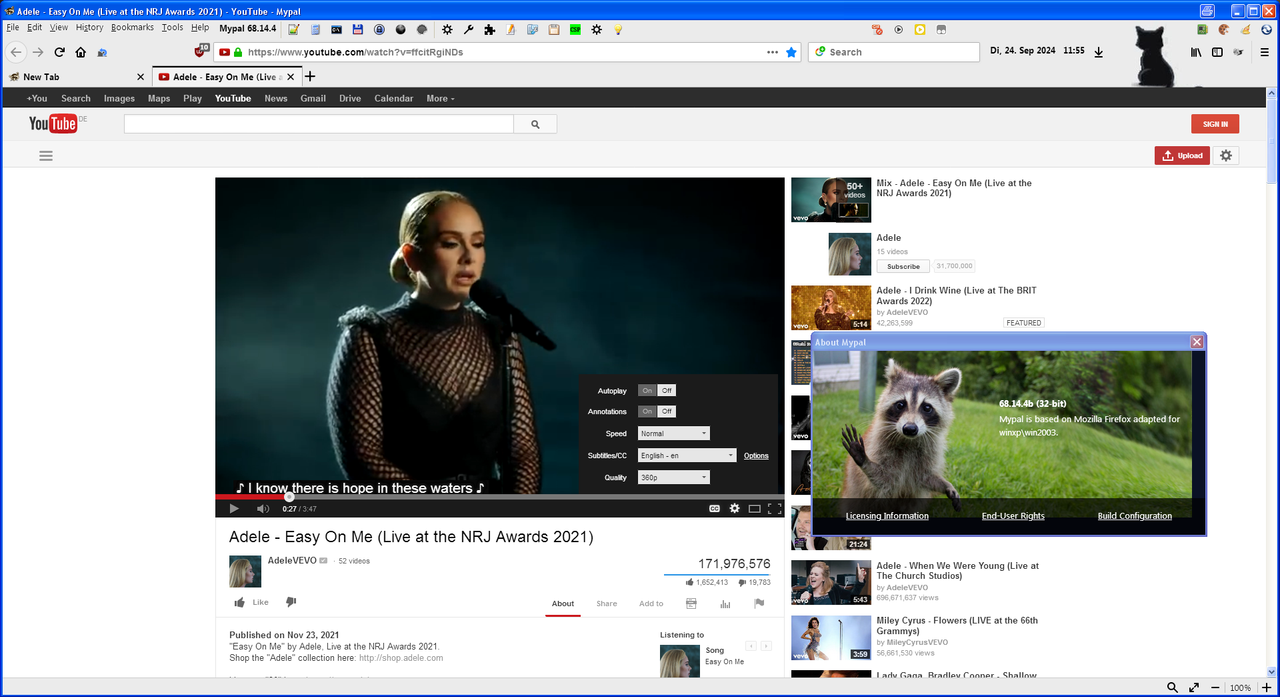Open the shop.adele.com link
The width and height of the screenshot is (1280, 697).
click(400, 658)
